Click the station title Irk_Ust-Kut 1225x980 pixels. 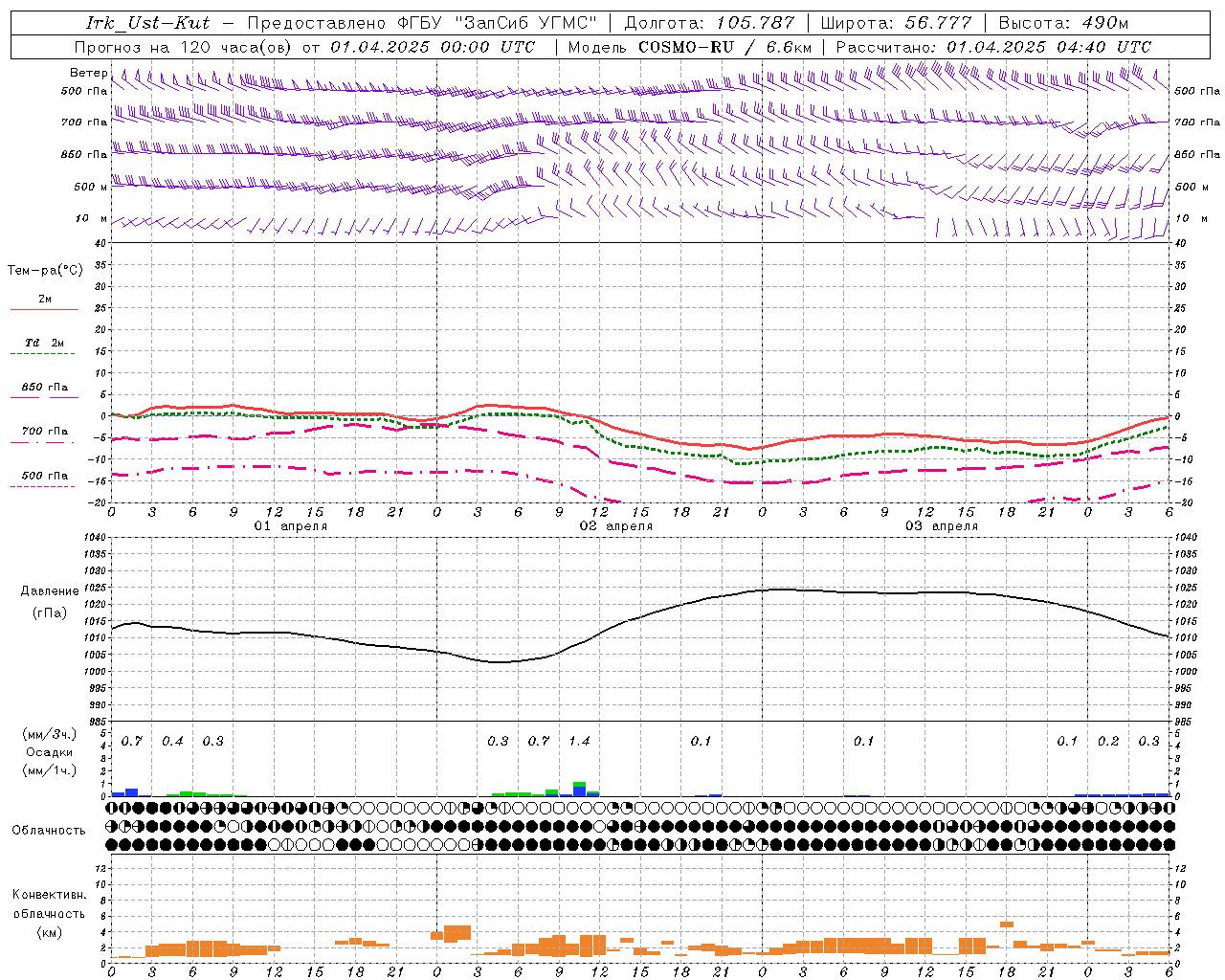(x=147, y=23)
